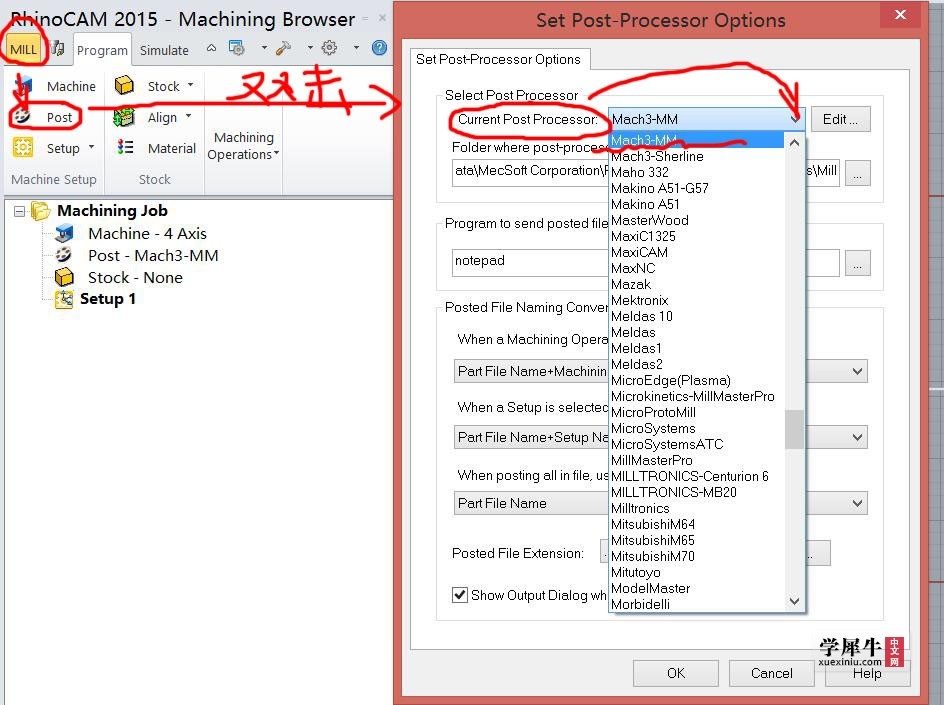The image size is (944, 705).
Task: Open the Part File Name+Setup naming dropdown
Action: point(858,438)
